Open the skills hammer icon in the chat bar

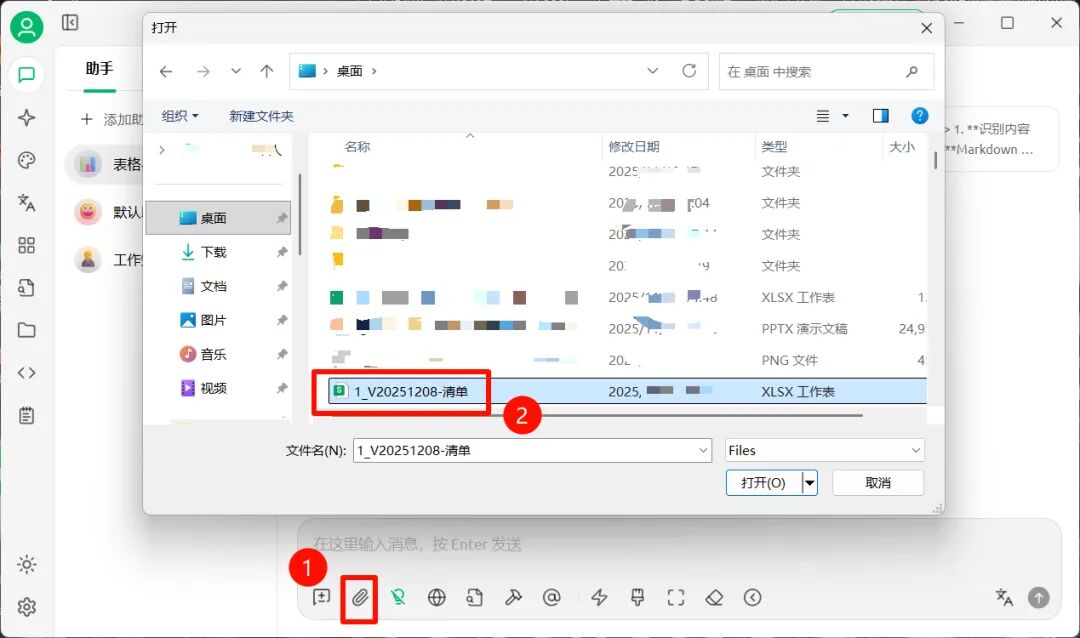tap(513, 597)
